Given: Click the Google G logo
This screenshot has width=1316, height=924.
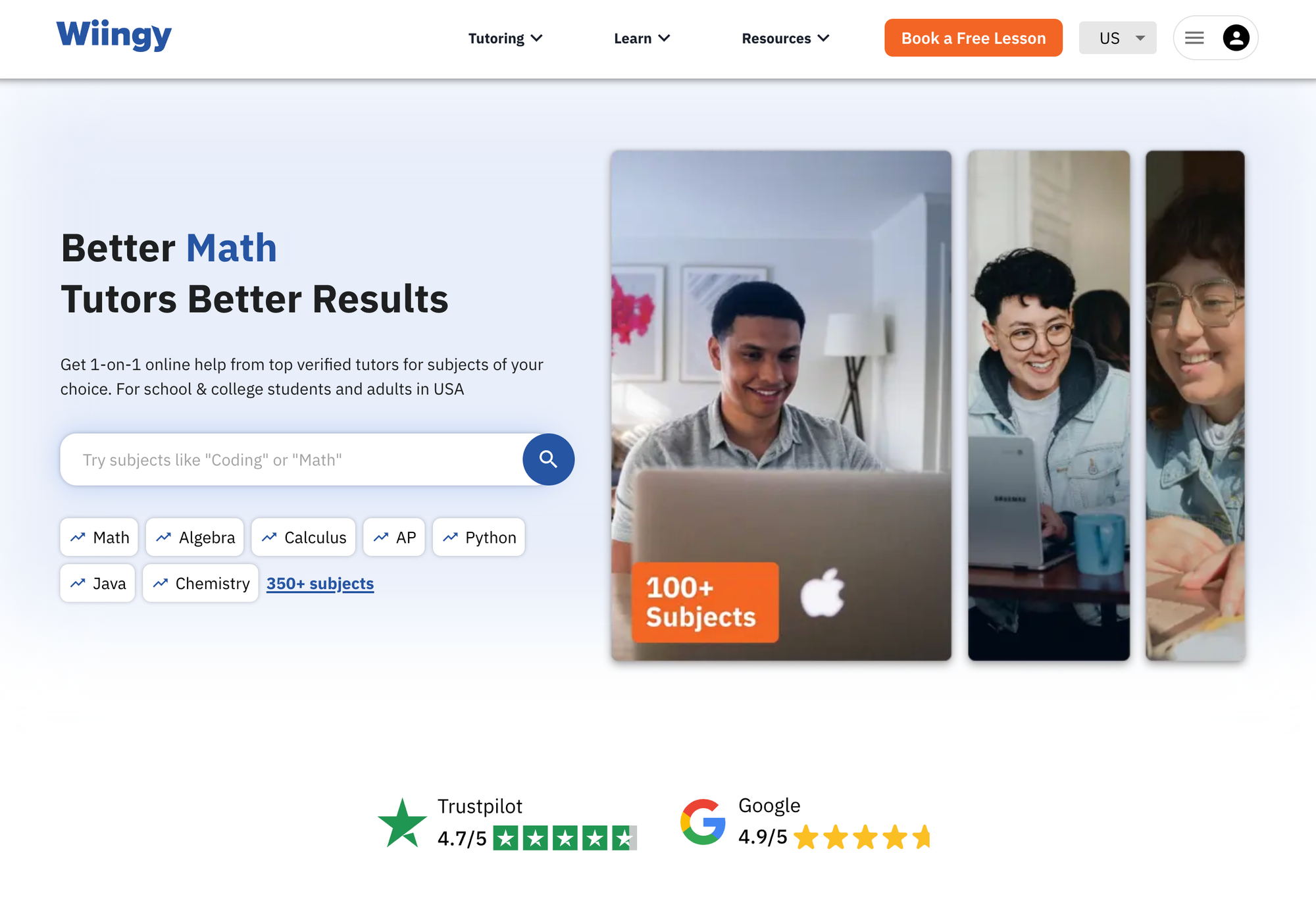Looking at the screenshot, I should 703,822.
